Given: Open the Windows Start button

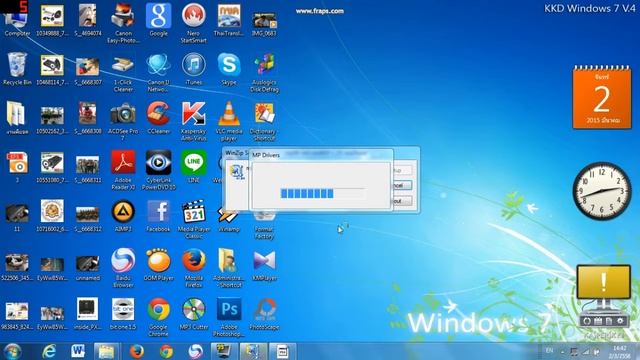Looking at the screenshot, I should click(12, 351).
